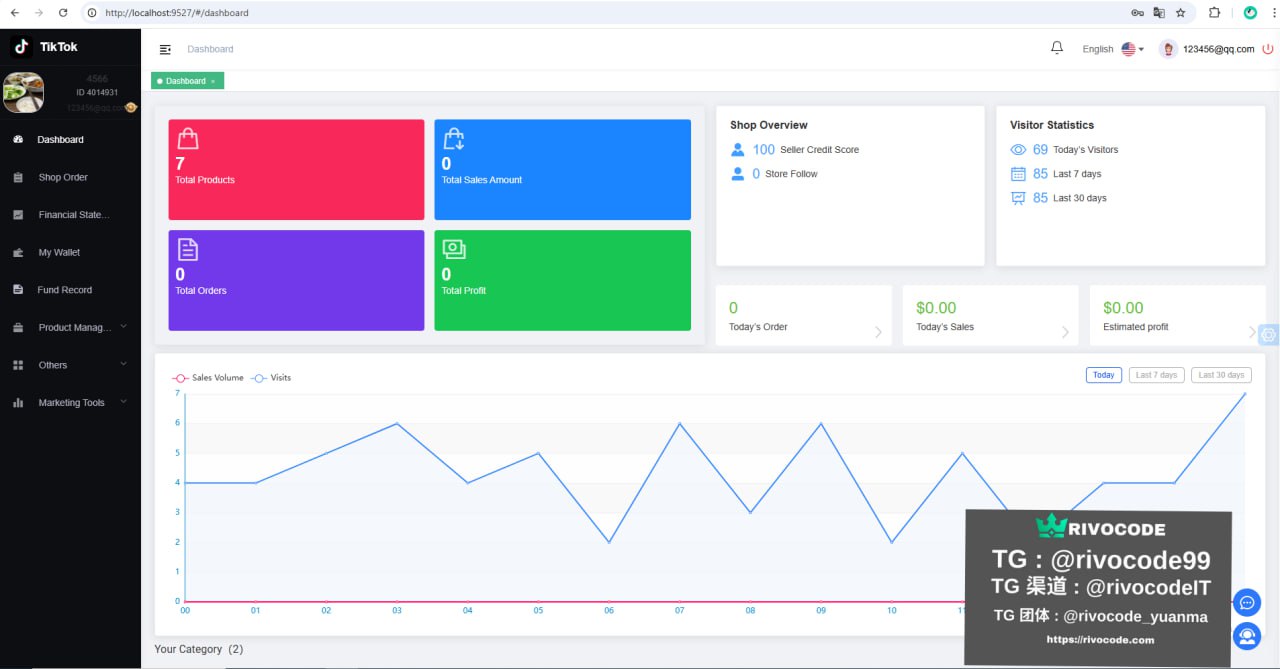Select the Last 30 days button
The image size is (1280, 669).
tap(1221, 375)
